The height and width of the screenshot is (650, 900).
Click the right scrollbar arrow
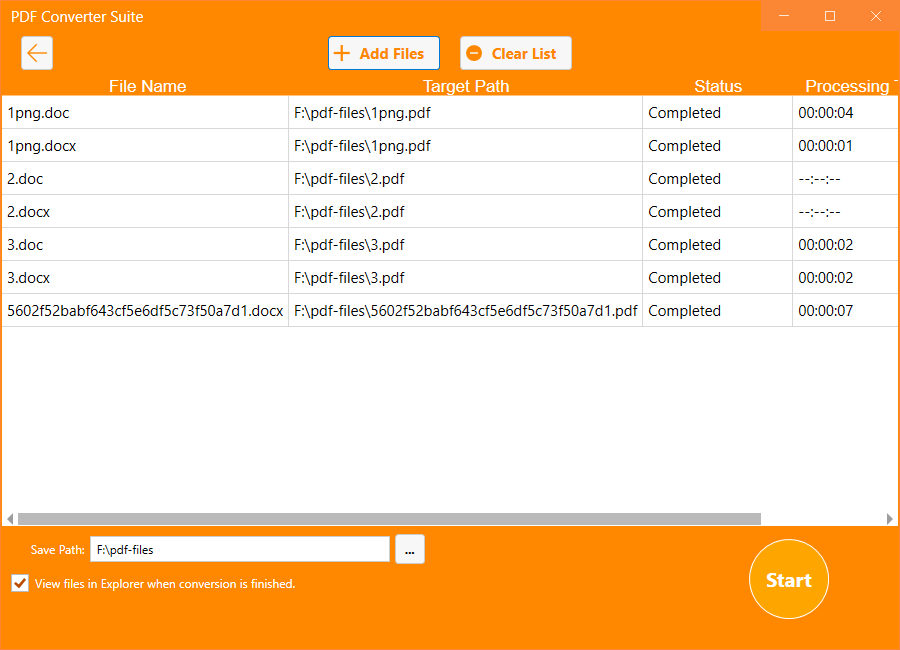[890, 518]
